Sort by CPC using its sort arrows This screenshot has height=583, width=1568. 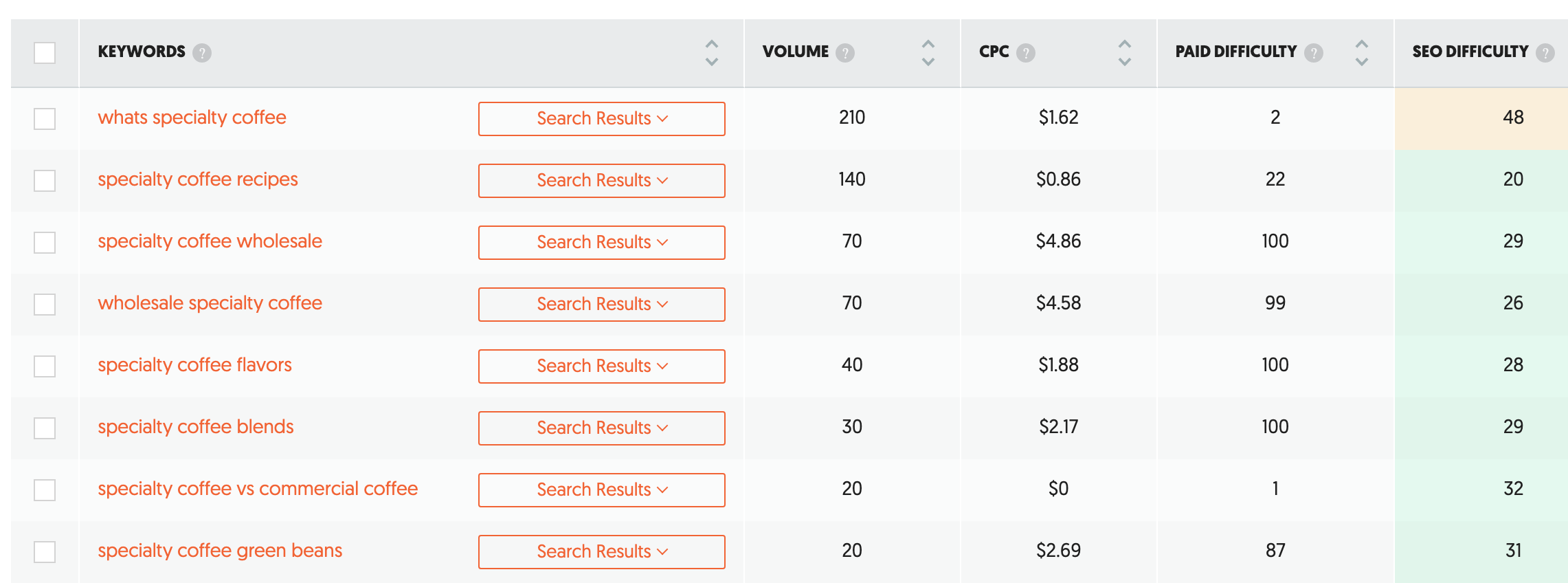pos(1125,53)
